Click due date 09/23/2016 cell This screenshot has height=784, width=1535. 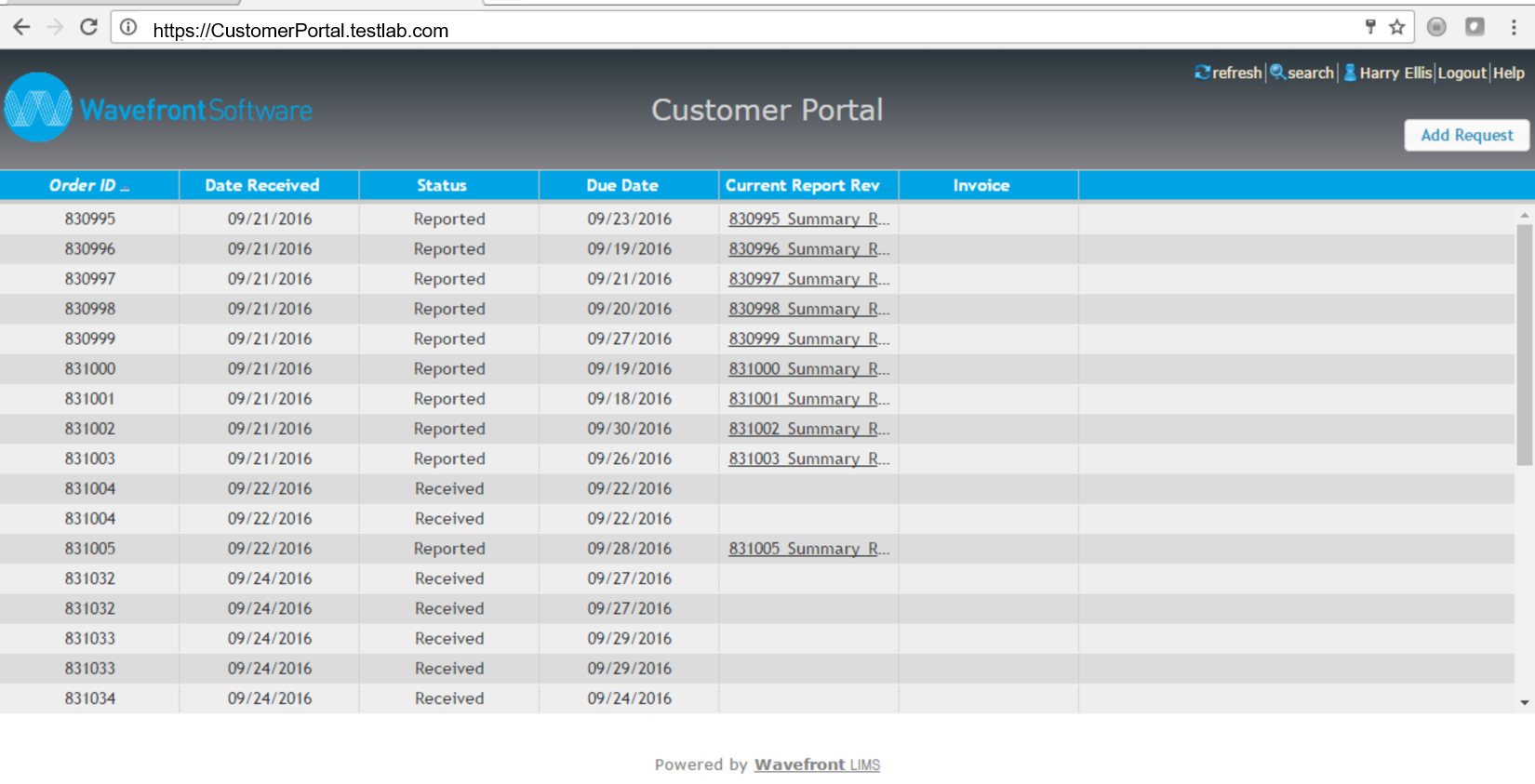[629, 219]
